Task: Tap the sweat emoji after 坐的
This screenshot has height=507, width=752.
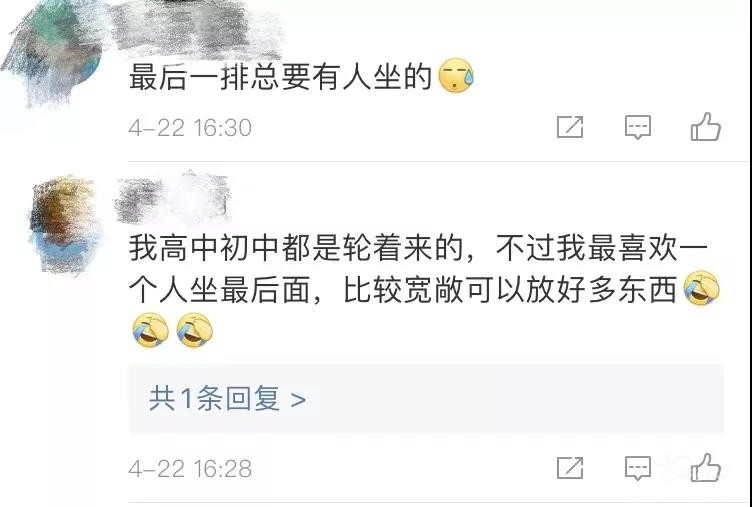Action: [x=456, y=76]
